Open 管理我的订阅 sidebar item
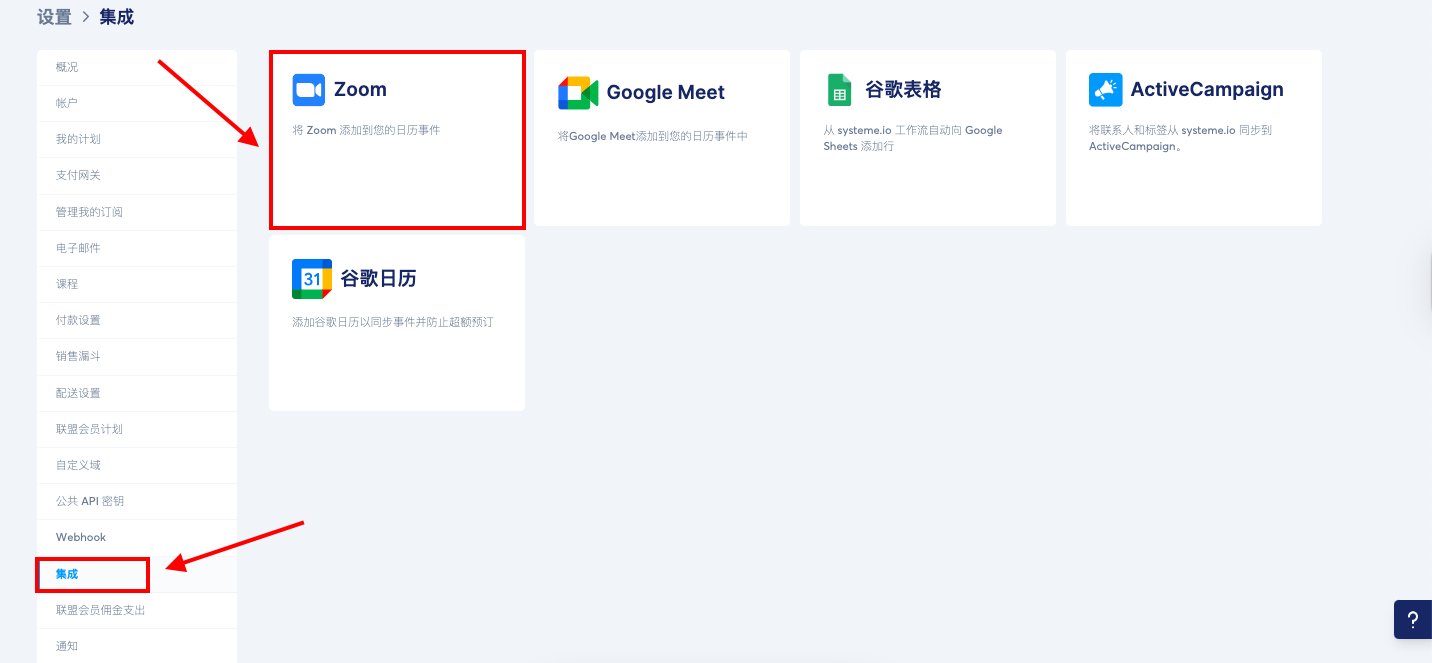 click(x=137, y=212)
